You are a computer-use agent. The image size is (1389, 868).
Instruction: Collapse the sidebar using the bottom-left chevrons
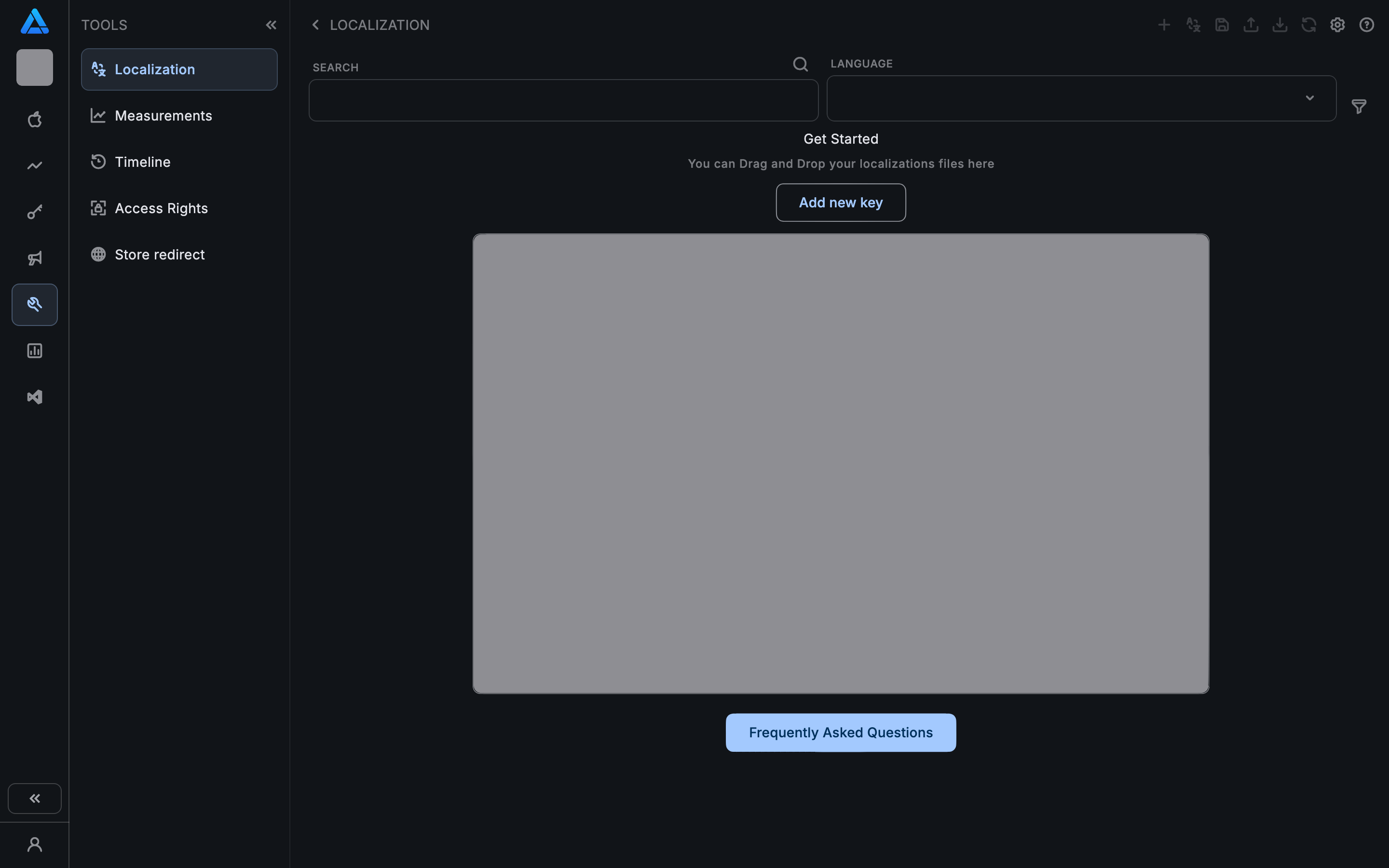[34, 798]
